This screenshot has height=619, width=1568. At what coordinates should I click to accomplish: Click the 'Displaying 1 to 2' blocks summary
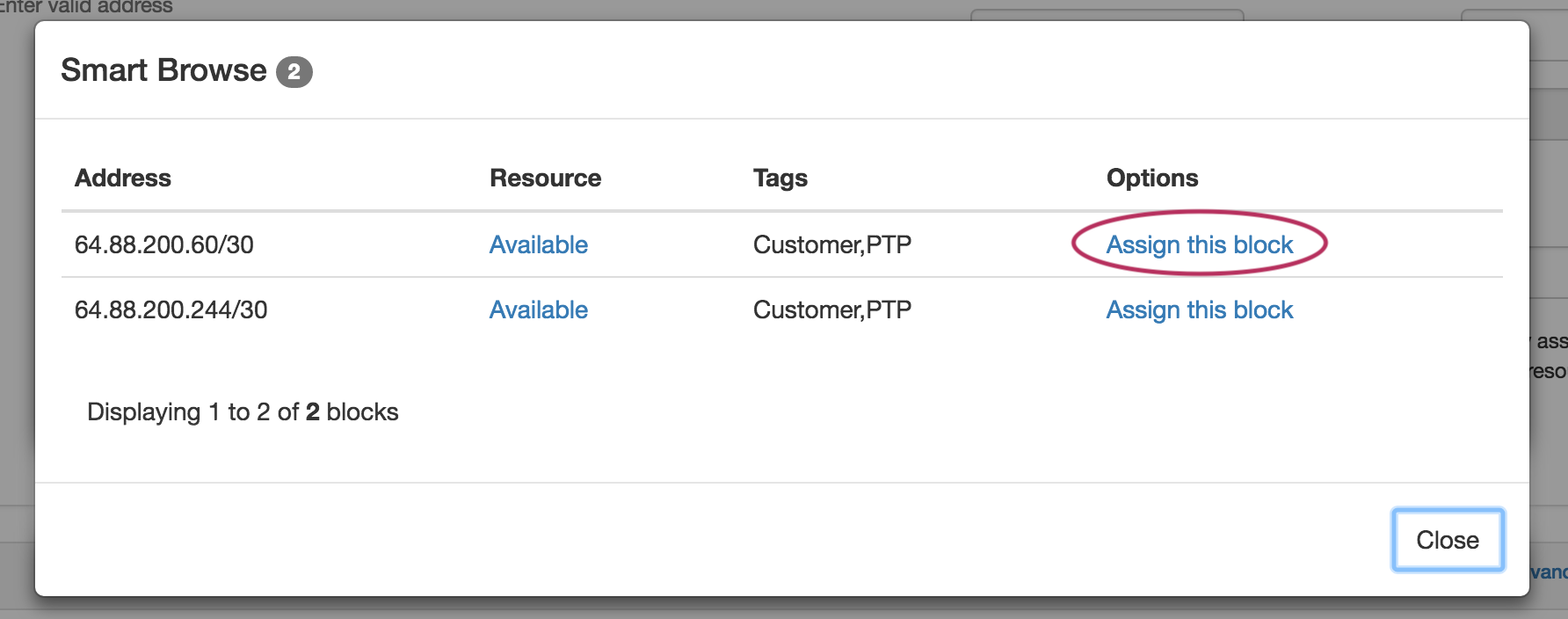(x=242, y=412)
